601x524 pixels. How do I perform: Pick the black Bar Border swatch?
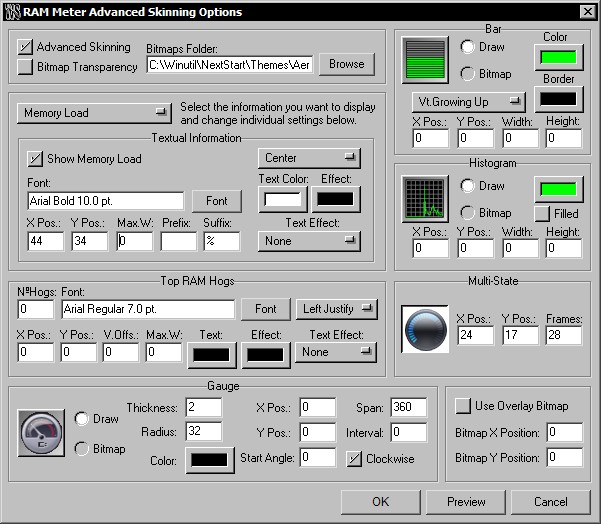[559, 99]
